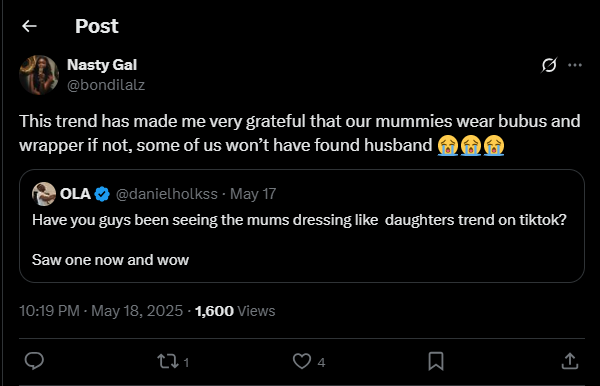The image size is (600, 386).
Task: Click the blue verified badge beside OLA
Action: tap(102, 194)
